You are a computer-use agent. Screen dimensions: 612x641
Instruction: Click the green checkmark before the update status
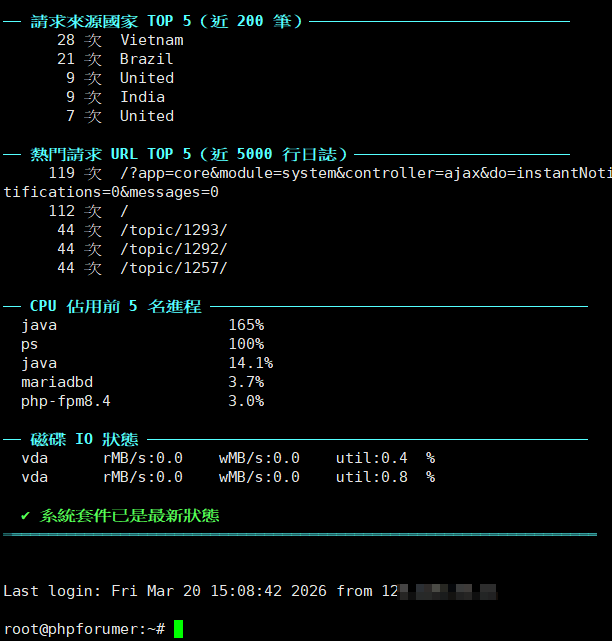pos(25,516)
